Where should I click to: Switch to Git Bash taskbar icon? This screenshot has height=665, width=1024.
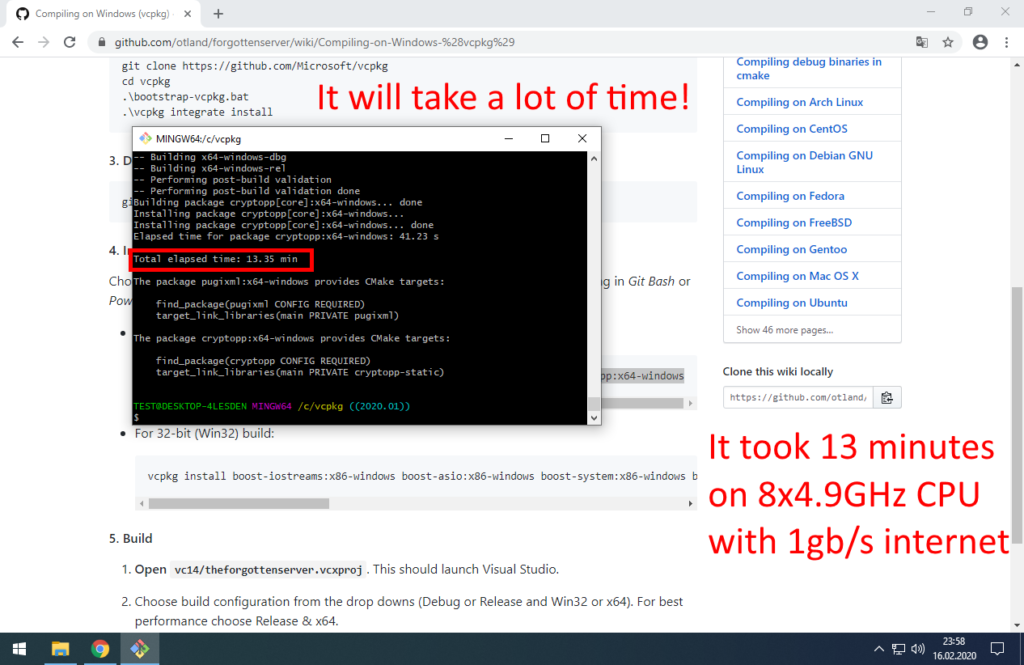point(140,649)
